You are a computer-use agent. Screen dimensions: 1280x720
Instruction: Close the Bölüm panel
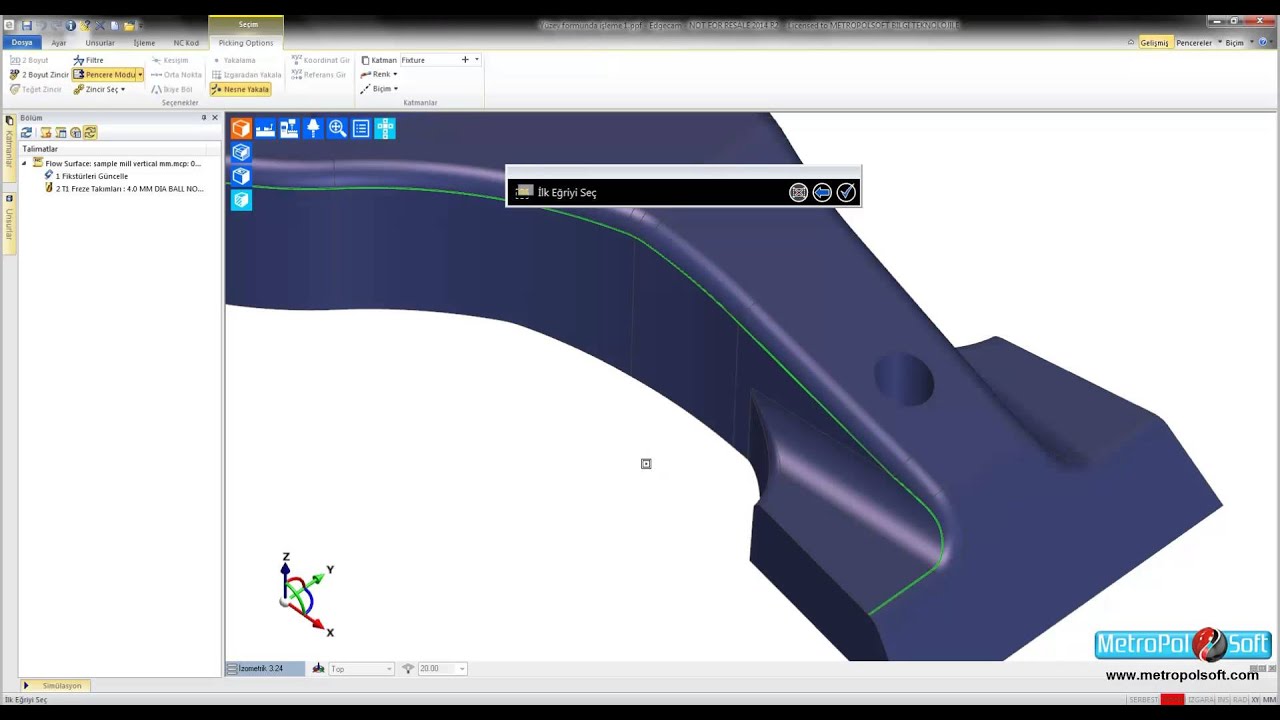click(x=215, y=118)
